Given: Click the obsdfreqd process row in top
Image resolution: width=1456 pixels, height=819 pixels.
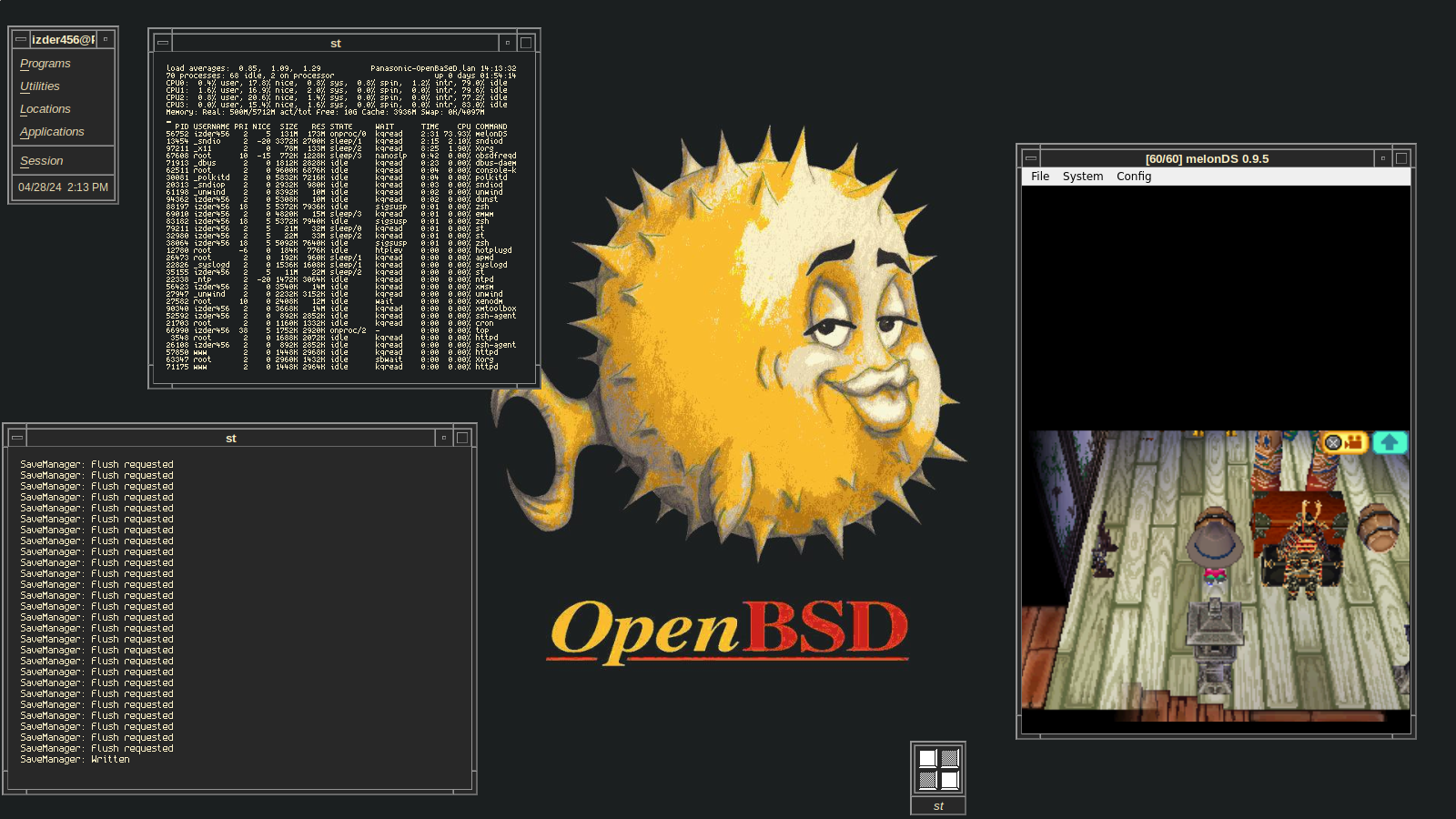Looking at the screenshot, I should coord(341,156).
